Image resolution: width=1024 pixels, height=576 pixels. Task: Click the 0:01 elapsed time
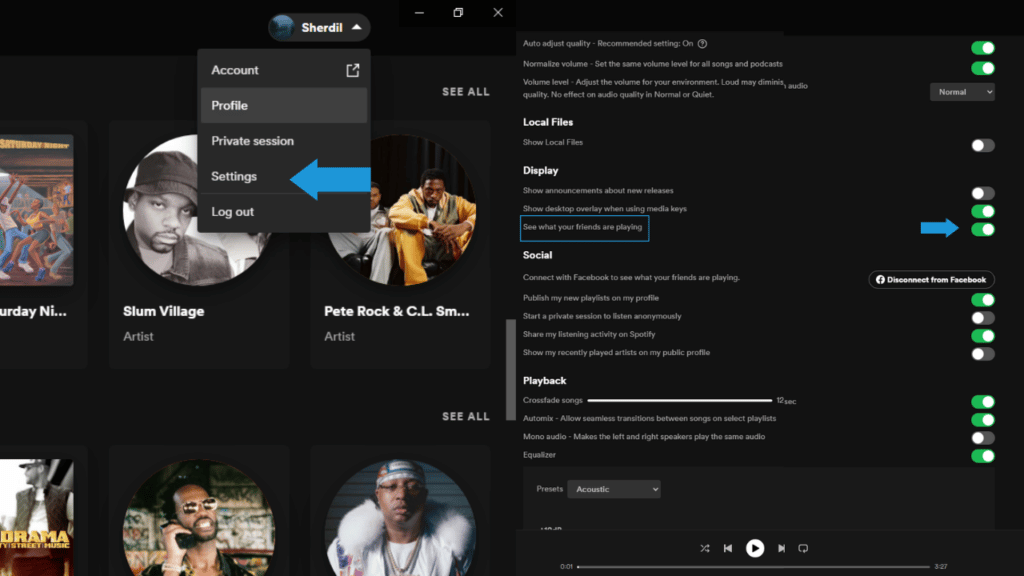coord(566,567)
